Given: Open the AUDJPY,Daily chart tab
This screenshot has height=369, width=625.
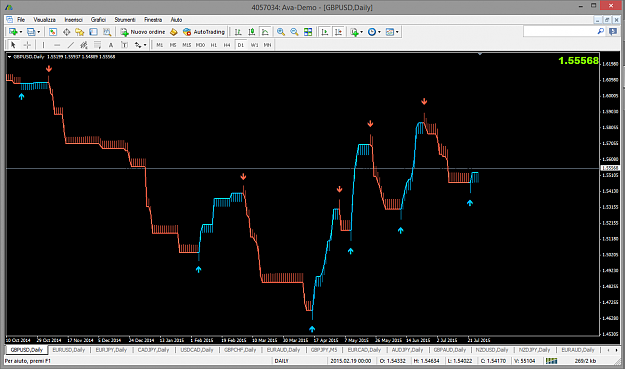Looking at the screenshot, I should (407, 350).
